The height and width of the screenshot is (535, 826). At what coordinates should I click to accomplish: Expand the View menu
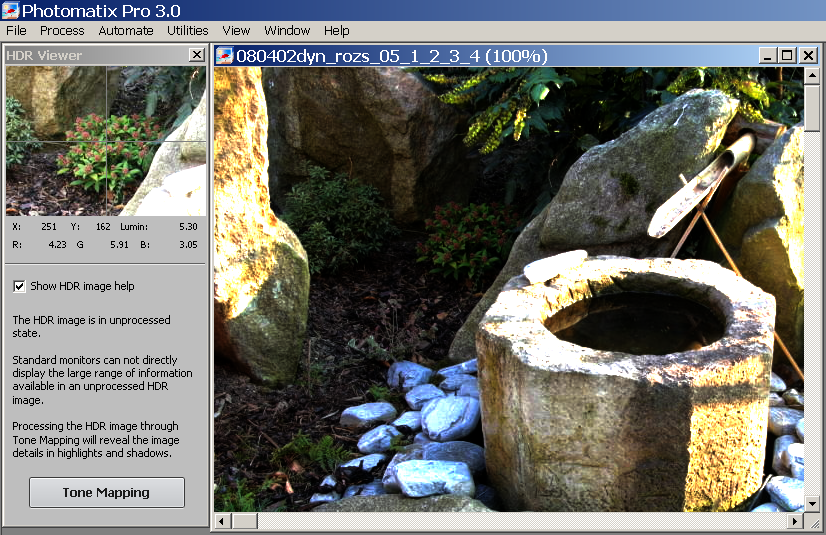236,31
